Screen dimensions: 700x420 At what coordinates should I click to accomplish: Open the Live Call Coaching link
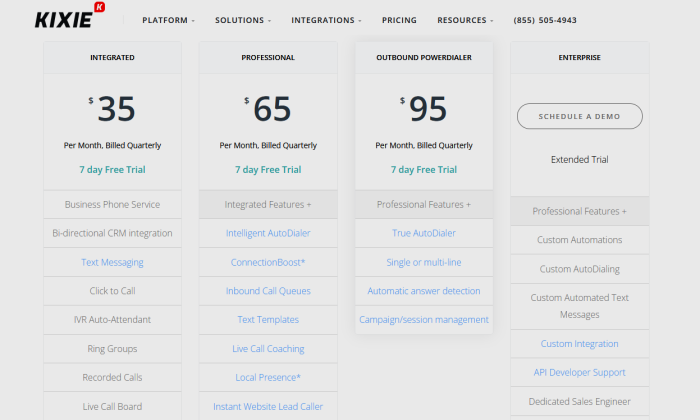tap(268, 349)
